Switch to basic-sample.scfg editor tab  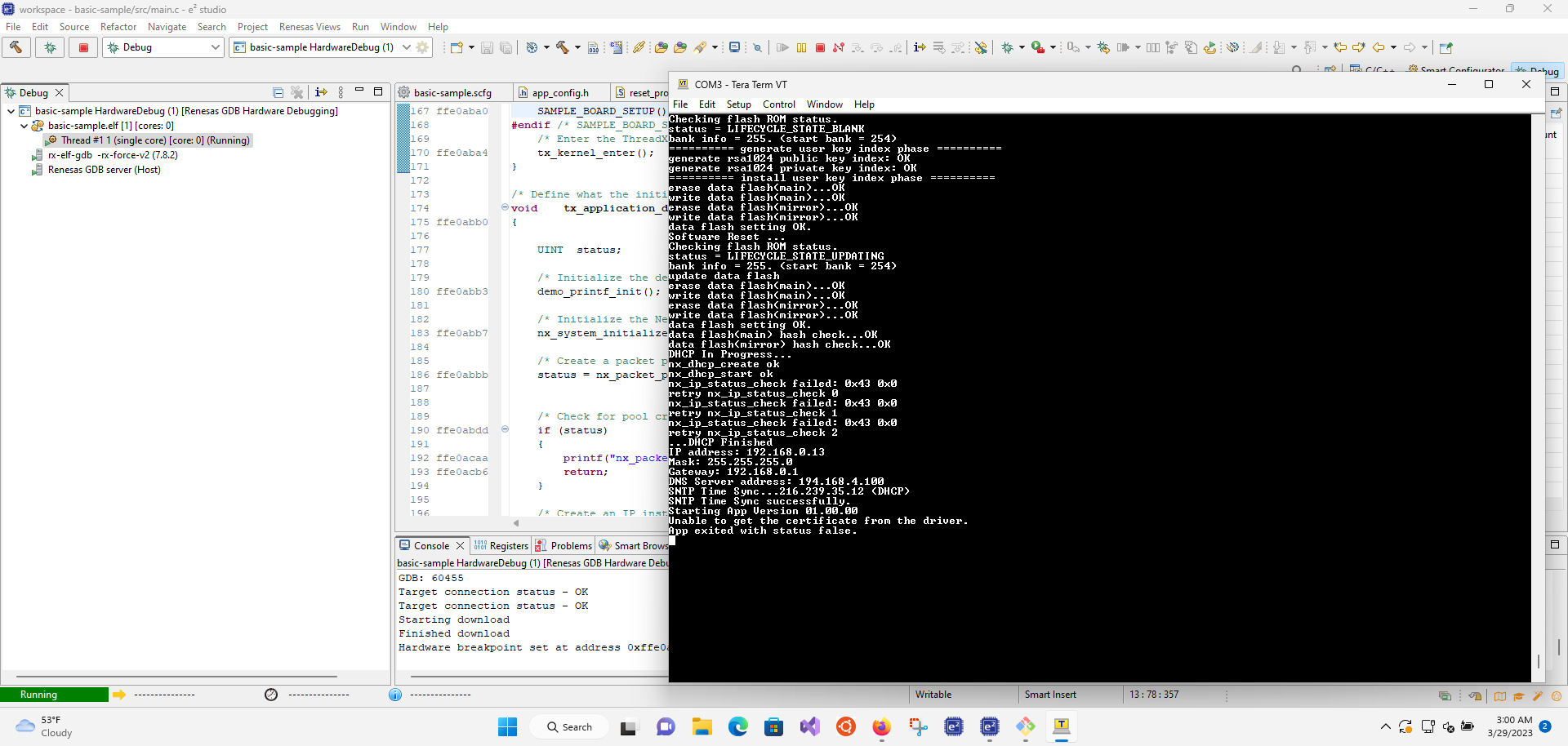[452, 93]
